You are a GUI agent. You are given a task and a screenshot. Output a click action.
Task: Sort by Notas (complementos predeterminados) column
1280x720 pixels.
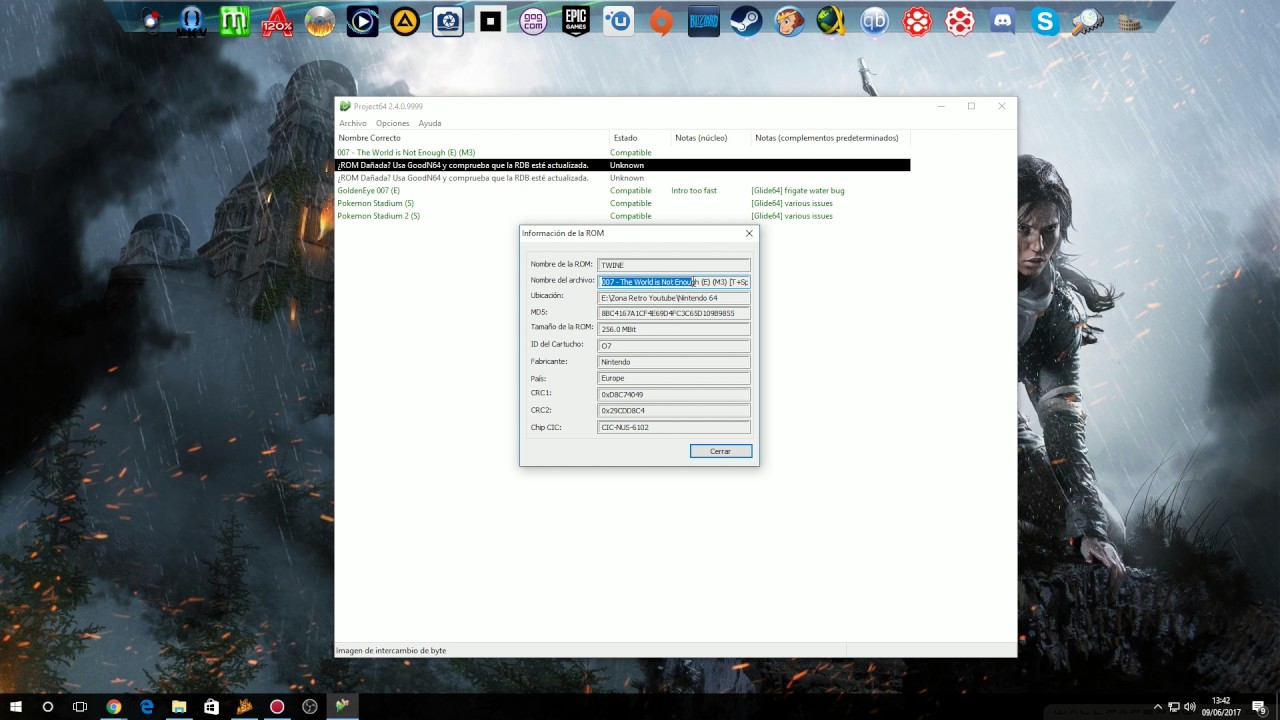point(831,138)
